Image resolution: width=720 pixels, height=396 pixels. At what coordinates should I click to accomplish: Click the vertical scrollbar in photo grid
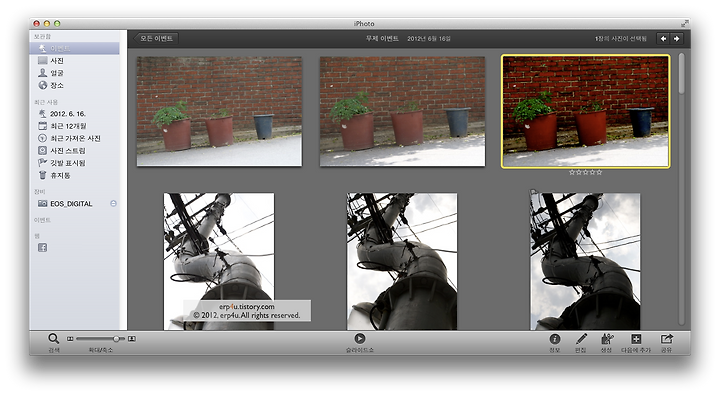[681, 74]
